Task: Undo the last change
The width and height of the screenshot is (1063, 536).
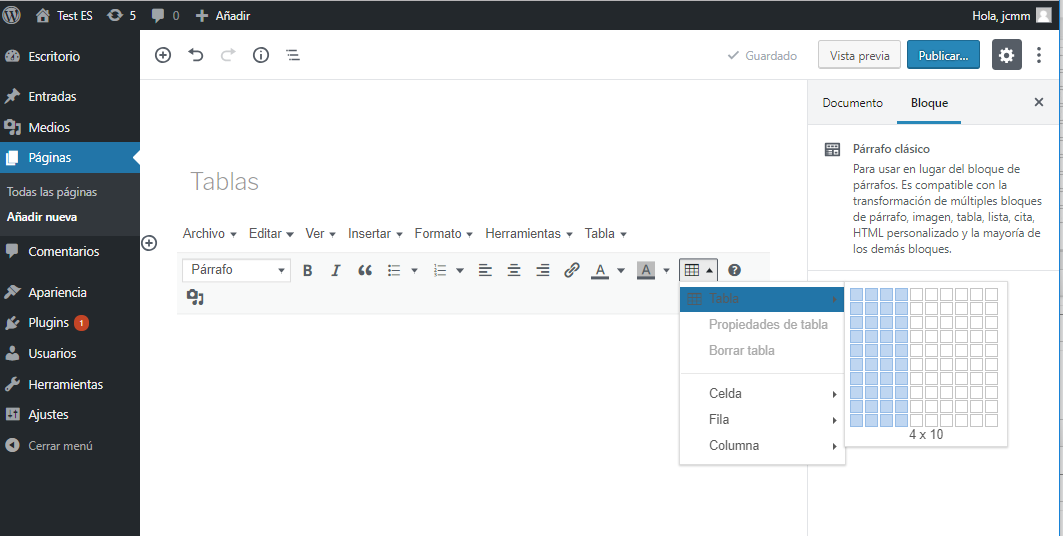Action: coord(196,55)
